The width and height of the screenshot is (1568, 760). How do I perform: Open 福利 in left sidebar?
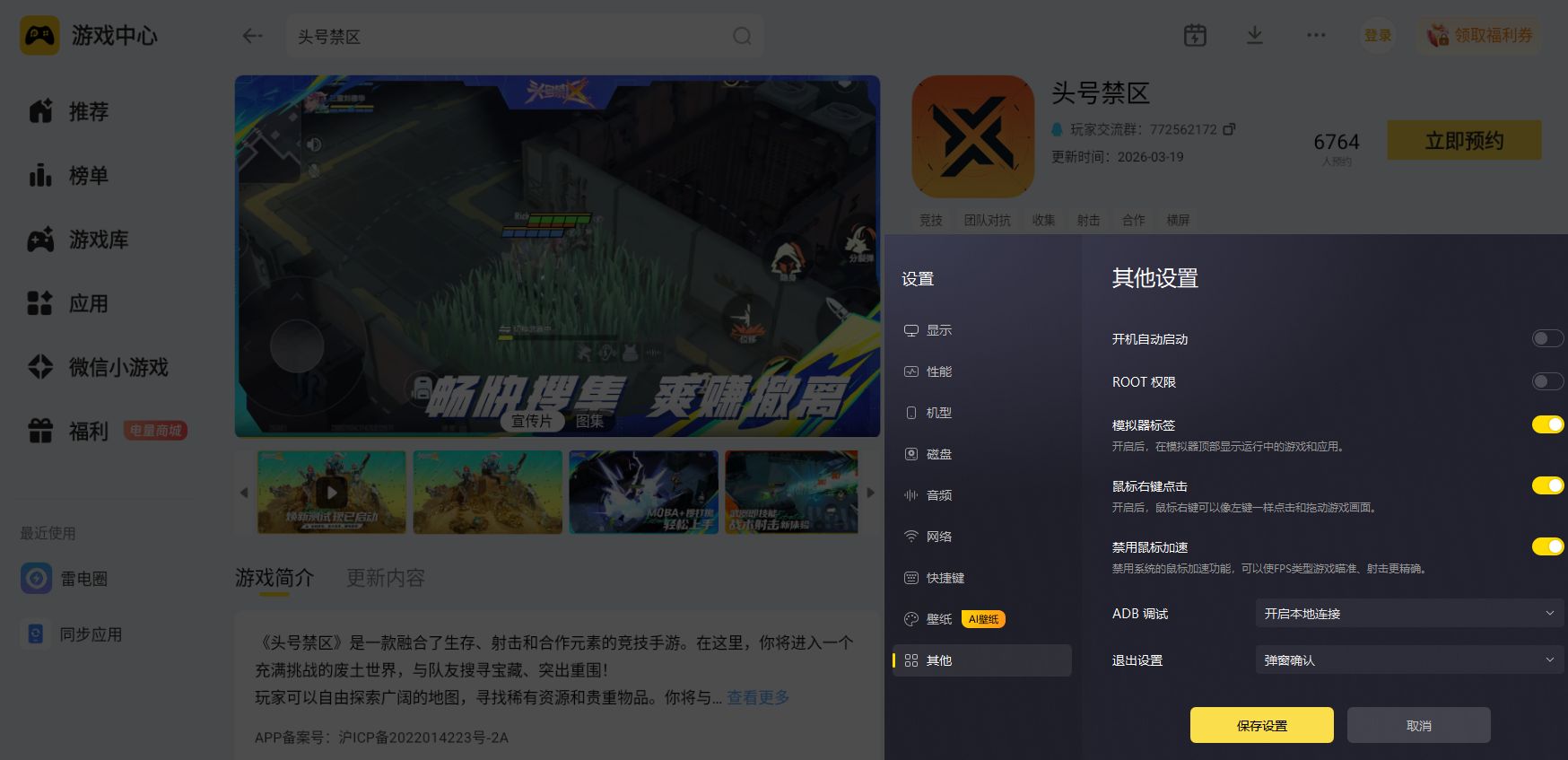(68, 432)
